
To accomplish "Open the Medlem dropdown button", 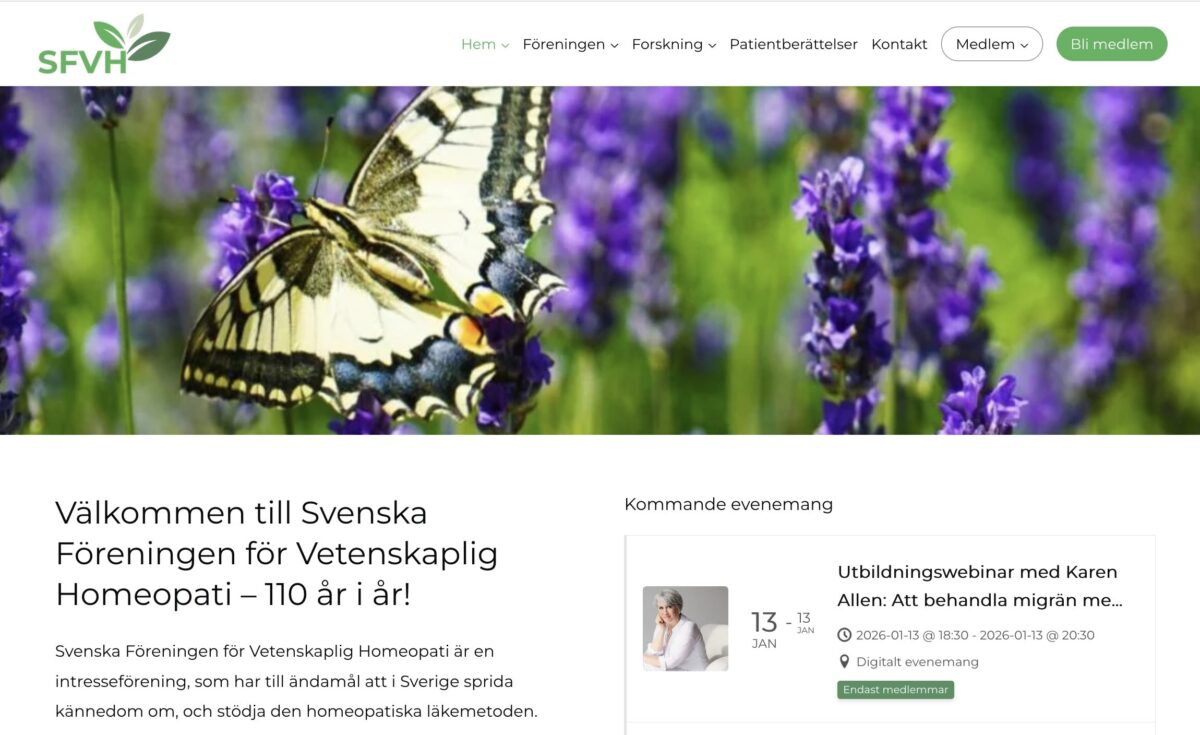I will (x=992, y=44).
